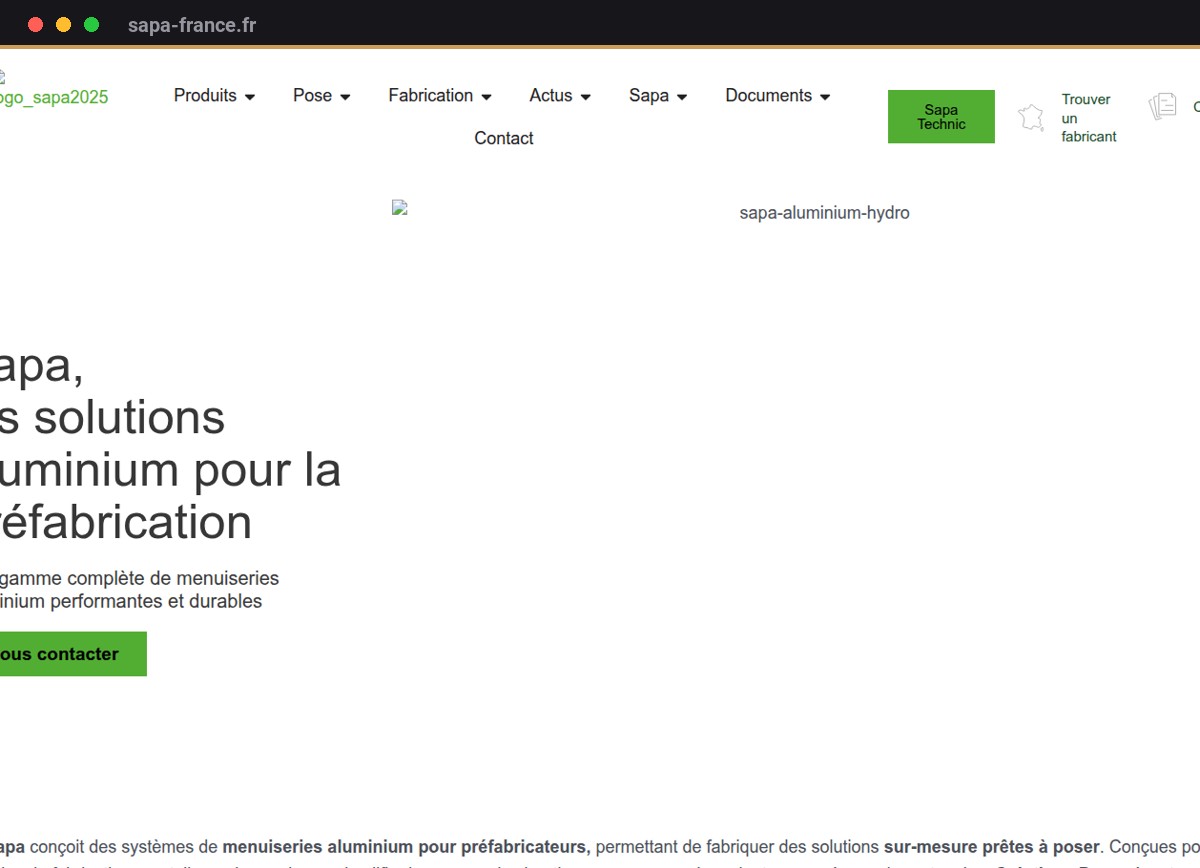
Task: Open the Produits menu label
Action: pos(205,95)
